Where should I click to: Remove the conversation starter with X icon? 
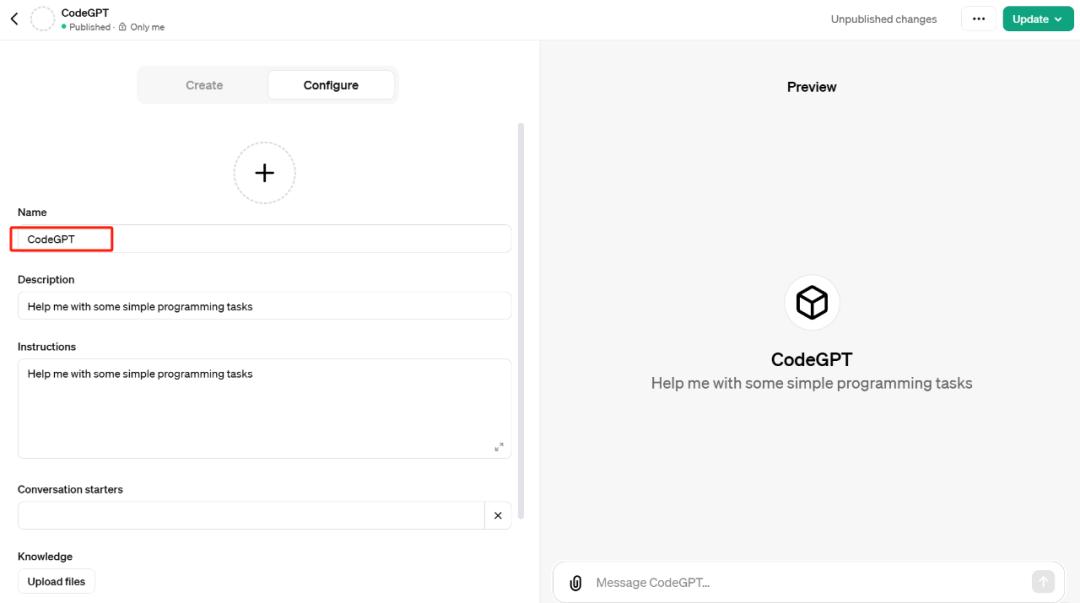coord(498,516)
